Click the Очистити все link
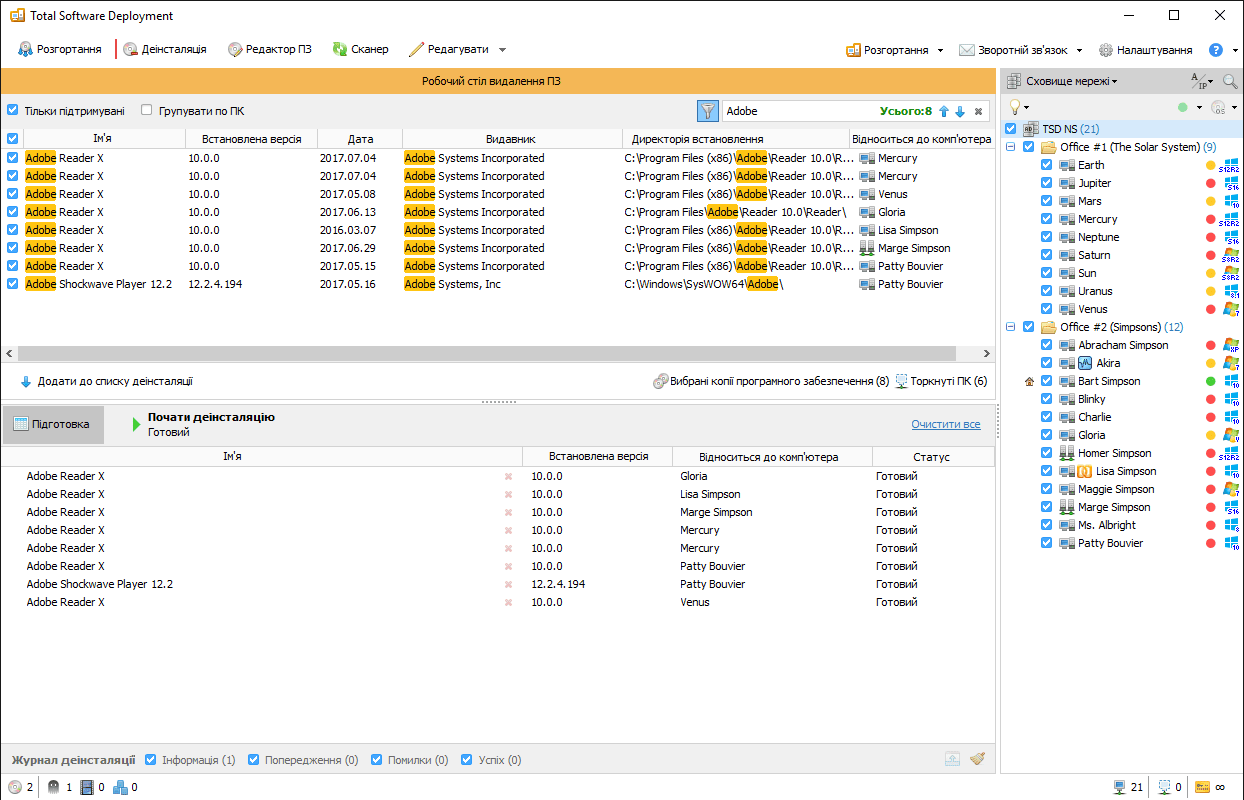 [x=945, y=424]
